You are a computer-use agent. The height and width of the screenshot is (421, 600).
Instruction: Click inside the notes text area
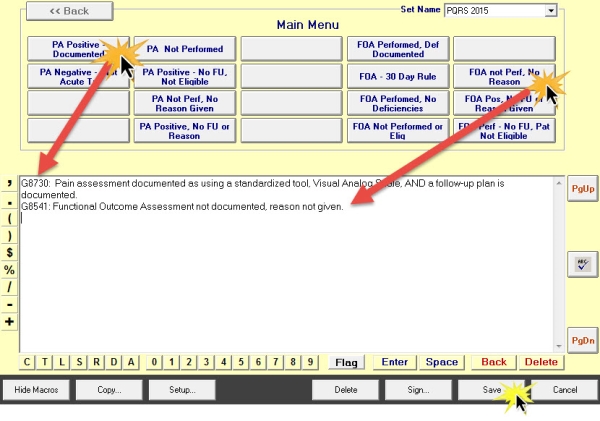point(290,280)
